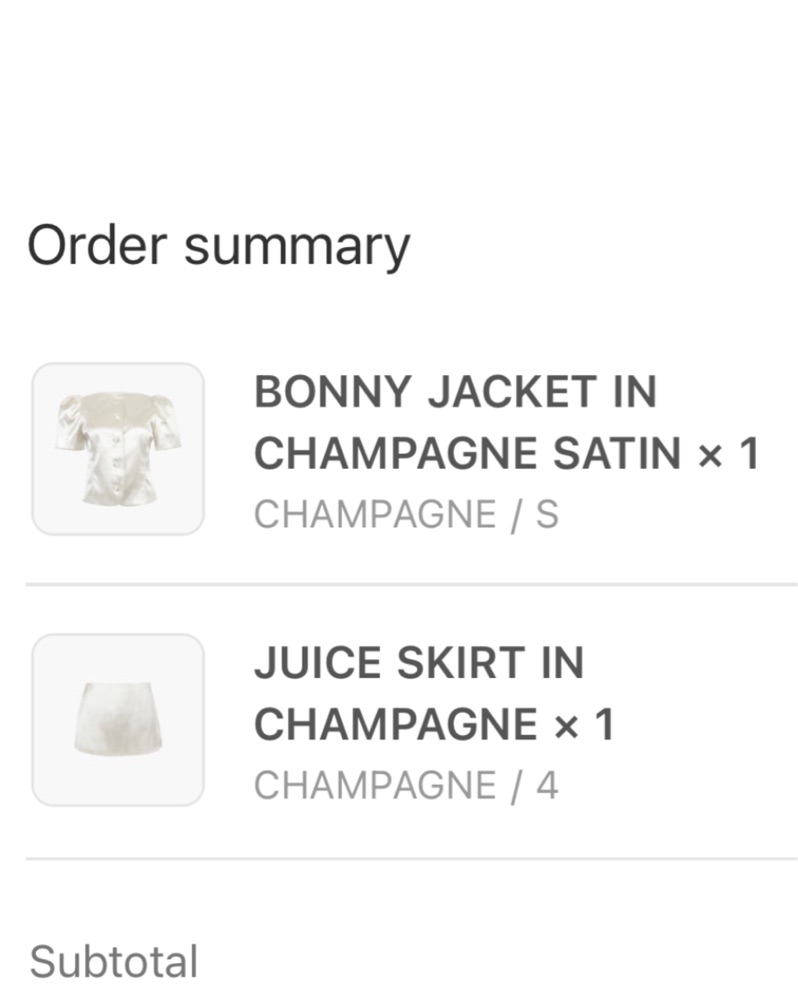798x1001 pixels.
Task: Click the divider line above Subtotal
Action: click(410, 858)
